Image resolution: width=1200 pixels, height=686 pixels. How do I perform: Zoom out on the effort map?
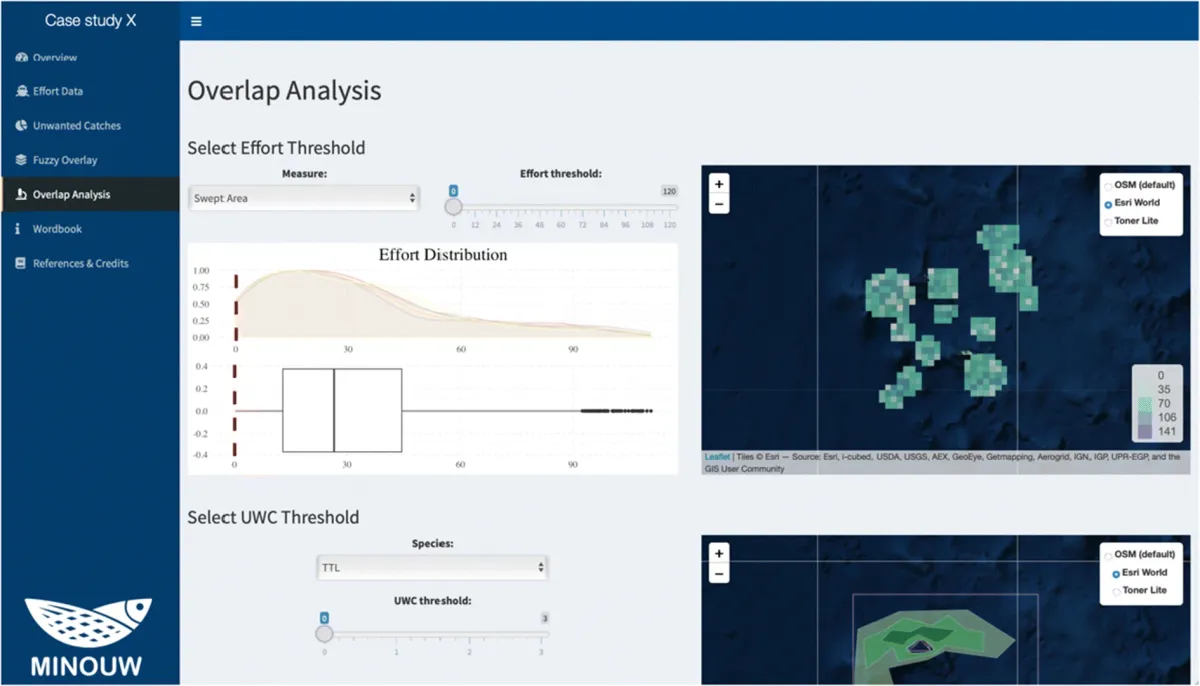[x=719, y=204]
